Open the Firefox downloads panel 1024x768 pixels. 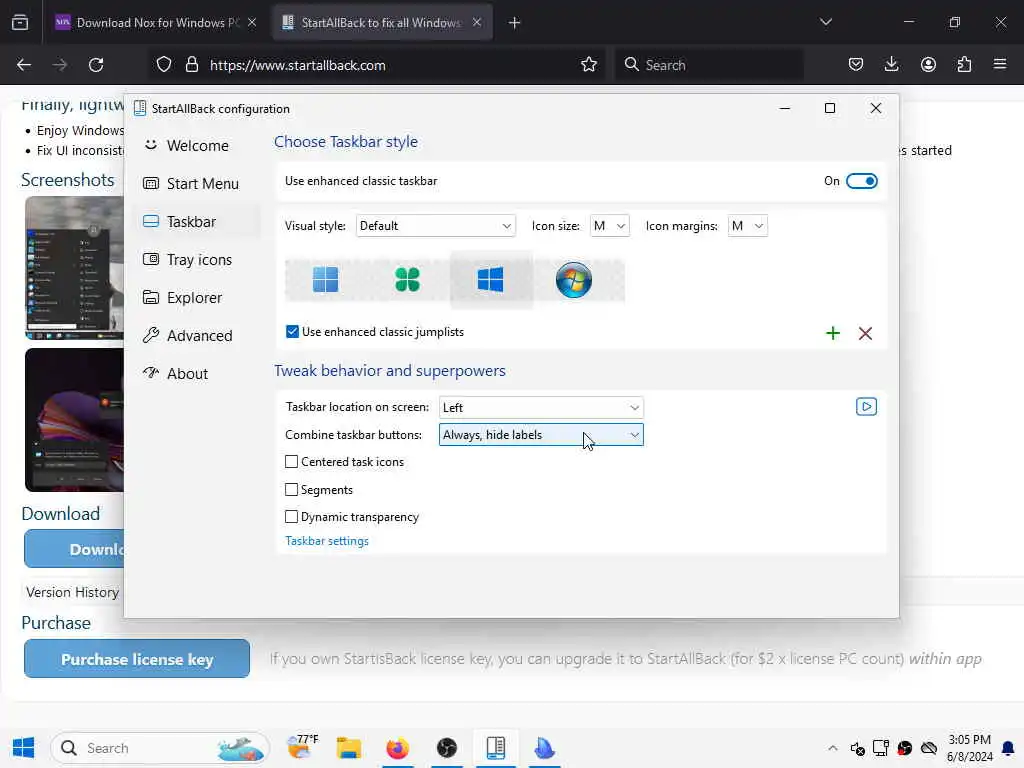click(891, 65)
